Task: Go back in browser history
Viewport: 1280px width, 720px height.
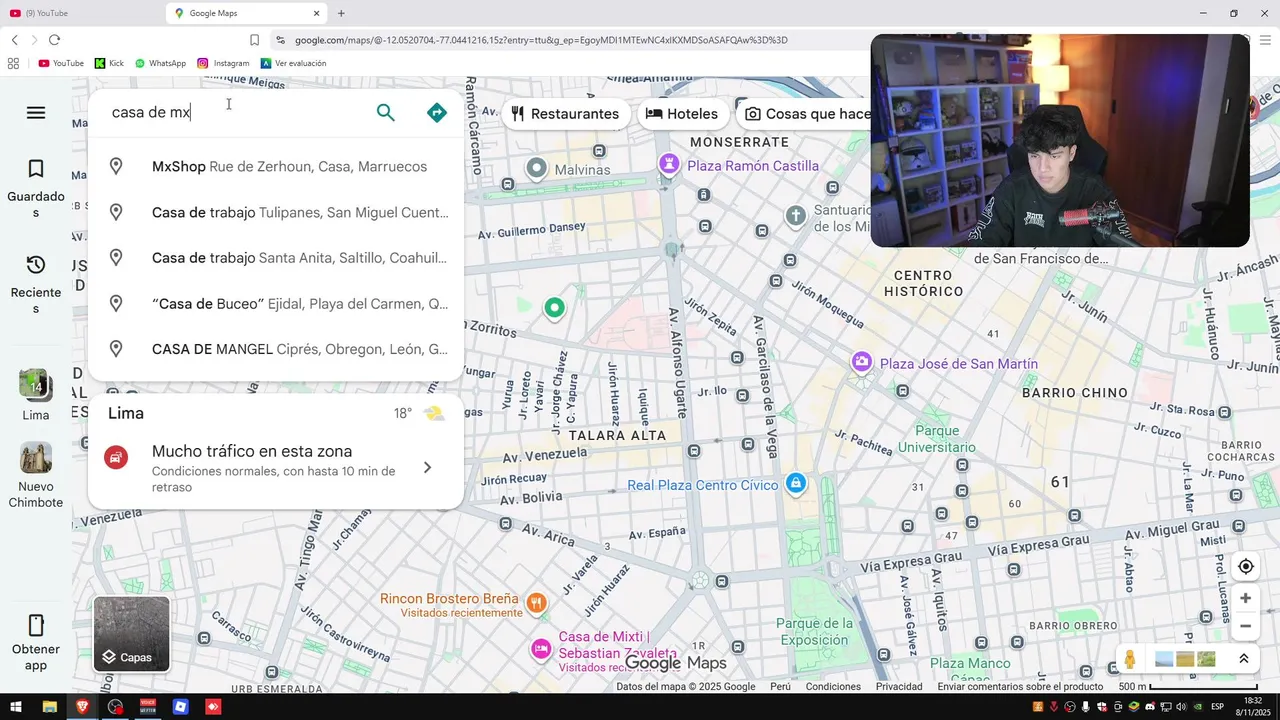Action: coord(14,40)
